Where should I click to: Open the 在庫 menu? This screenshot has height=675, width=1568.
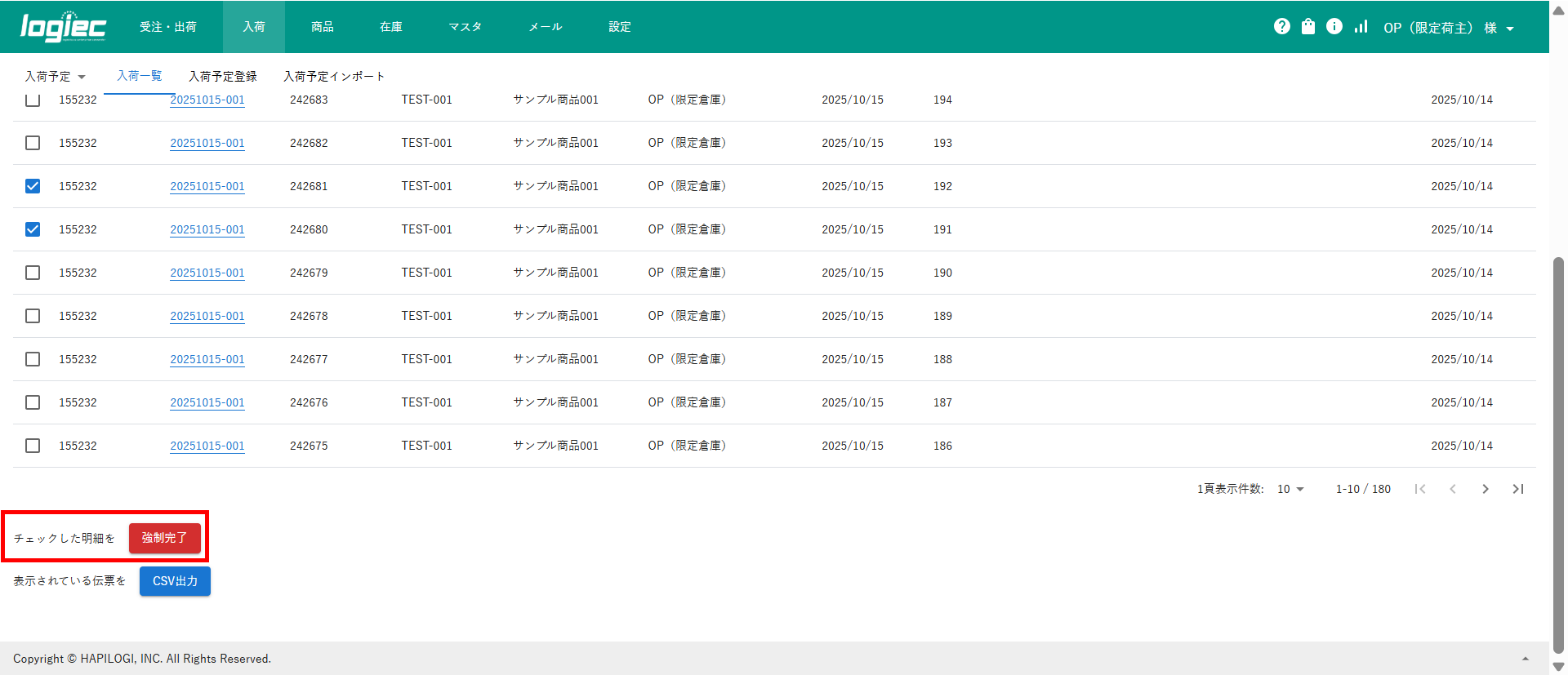(390, 27)
